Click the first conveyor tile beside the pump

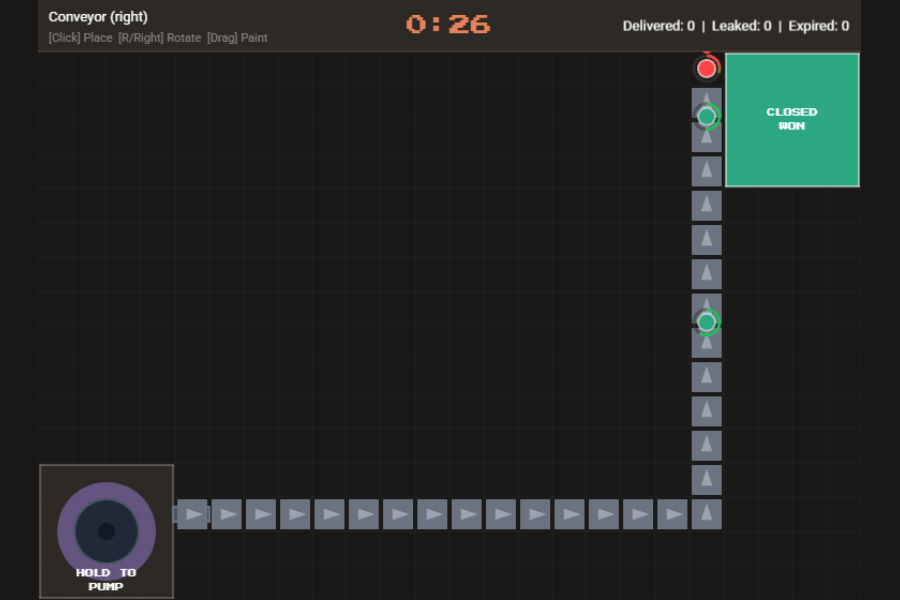point(192,514)
